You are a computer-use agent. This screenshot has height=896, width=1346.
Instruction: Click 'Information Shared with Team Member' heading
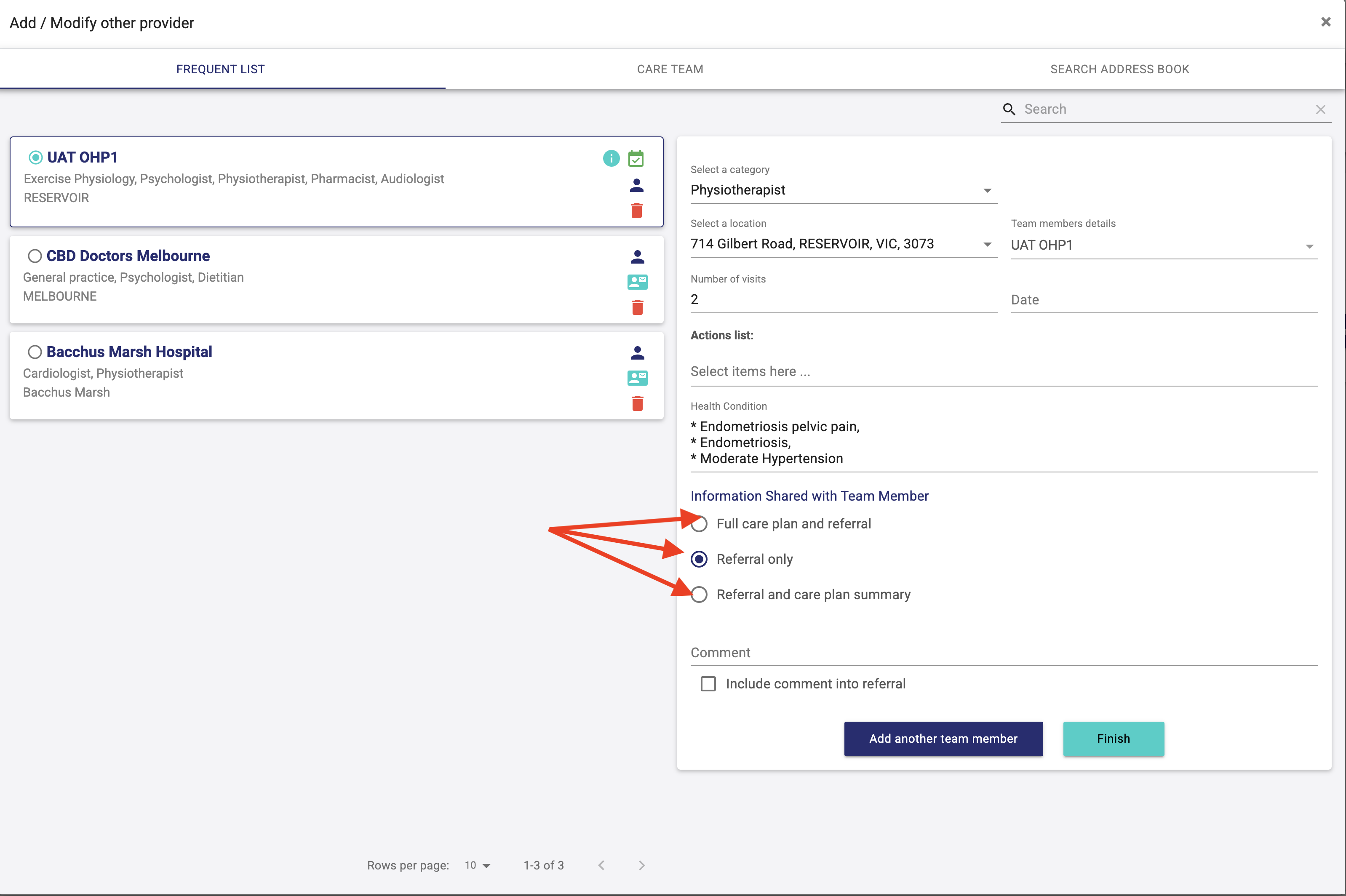pyautogui.click(x=809, y=496)
